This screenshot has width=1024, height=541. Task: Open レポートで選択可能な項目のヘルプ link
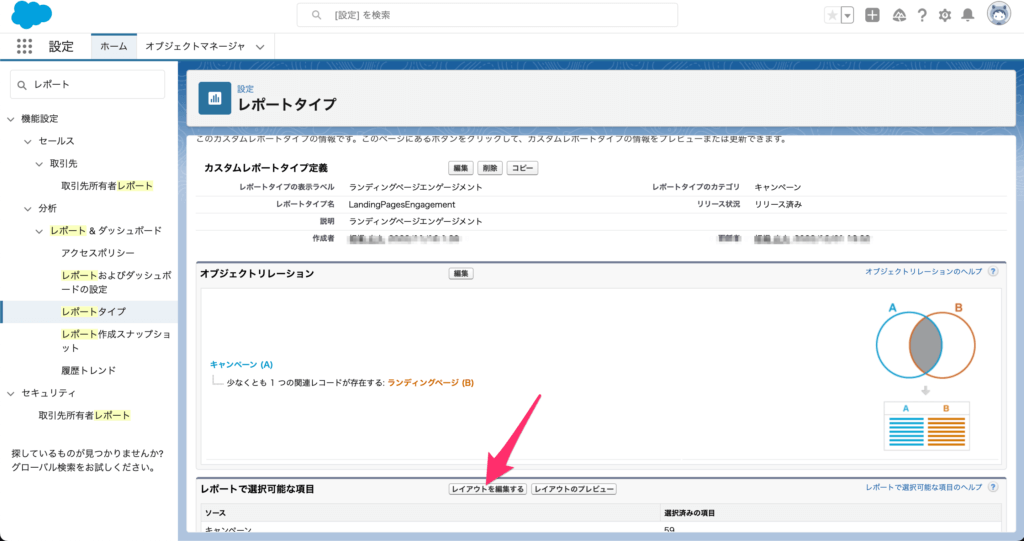(x=924, y=487)
